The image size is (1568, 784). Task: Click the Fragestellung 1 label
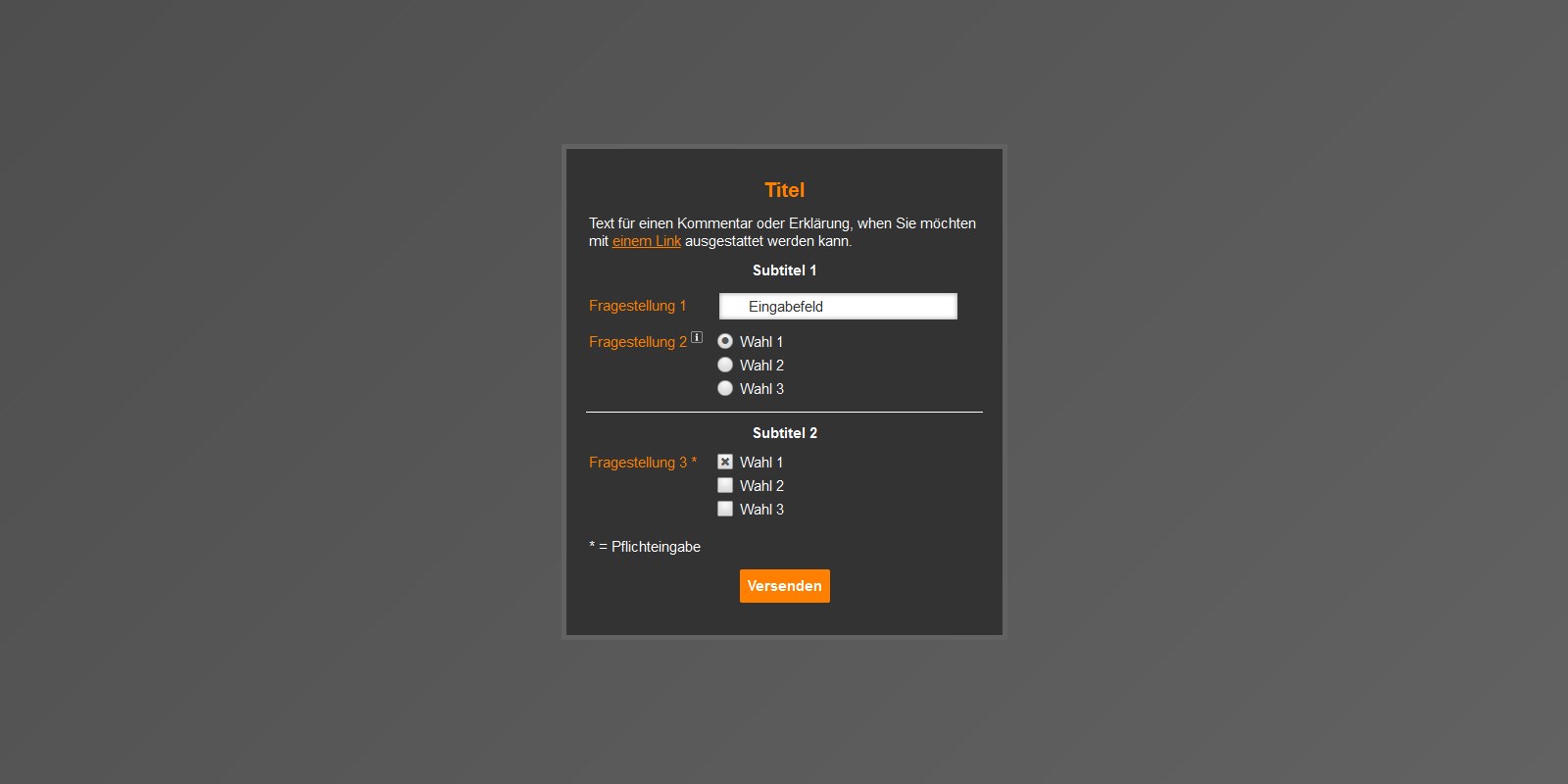tap(637, 306)
